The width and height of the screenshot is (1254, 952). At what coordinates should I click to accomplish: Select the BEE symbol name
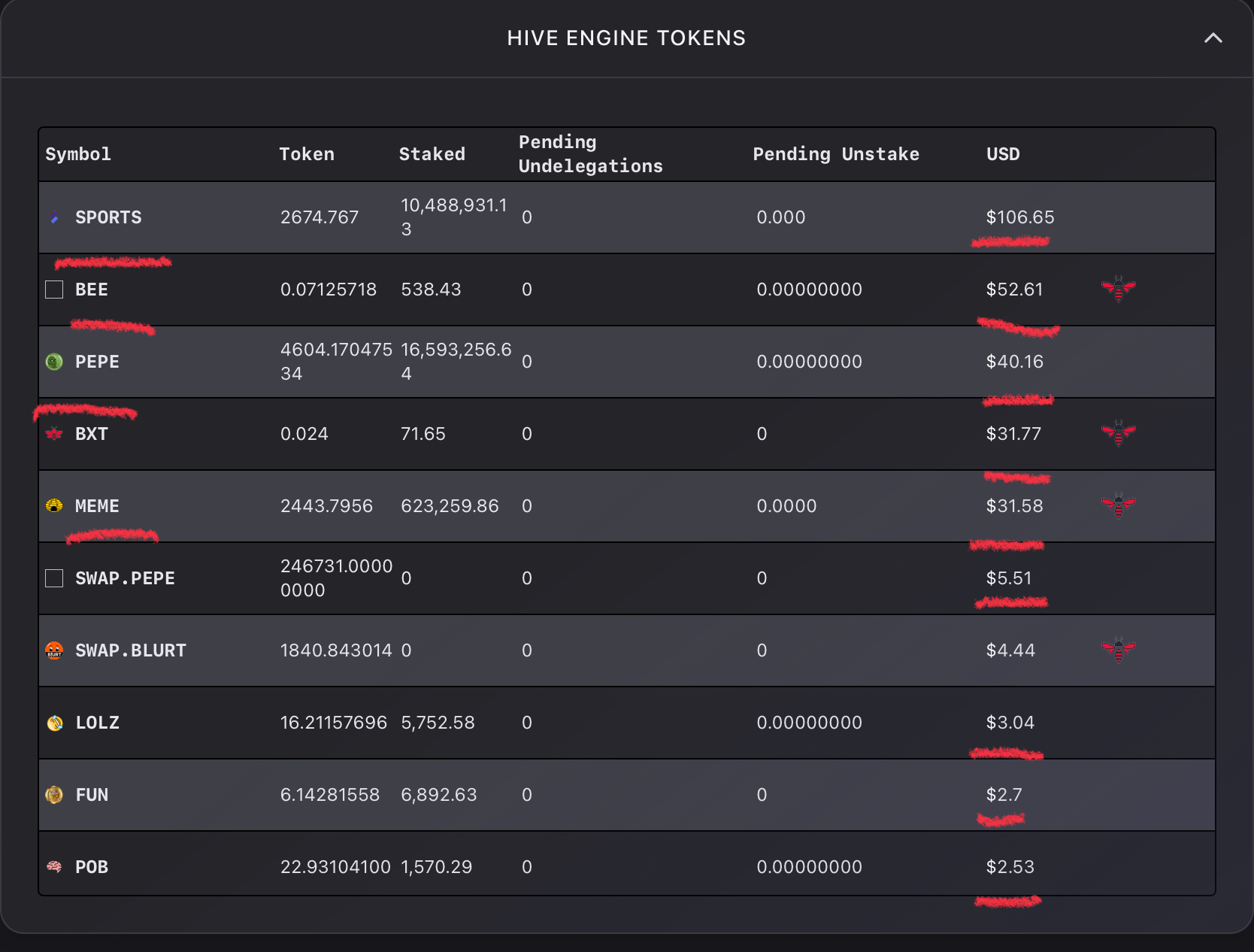[x=92, y=290]
